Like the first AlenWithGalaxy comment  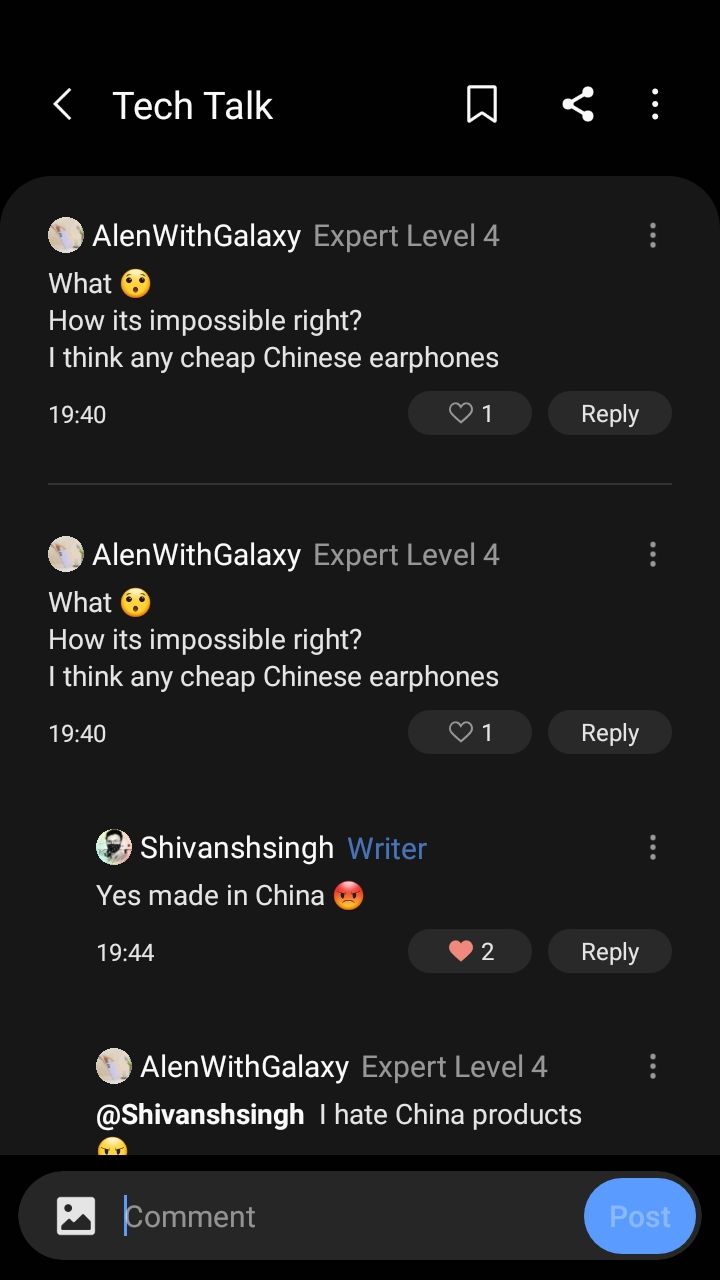(469, 413)
